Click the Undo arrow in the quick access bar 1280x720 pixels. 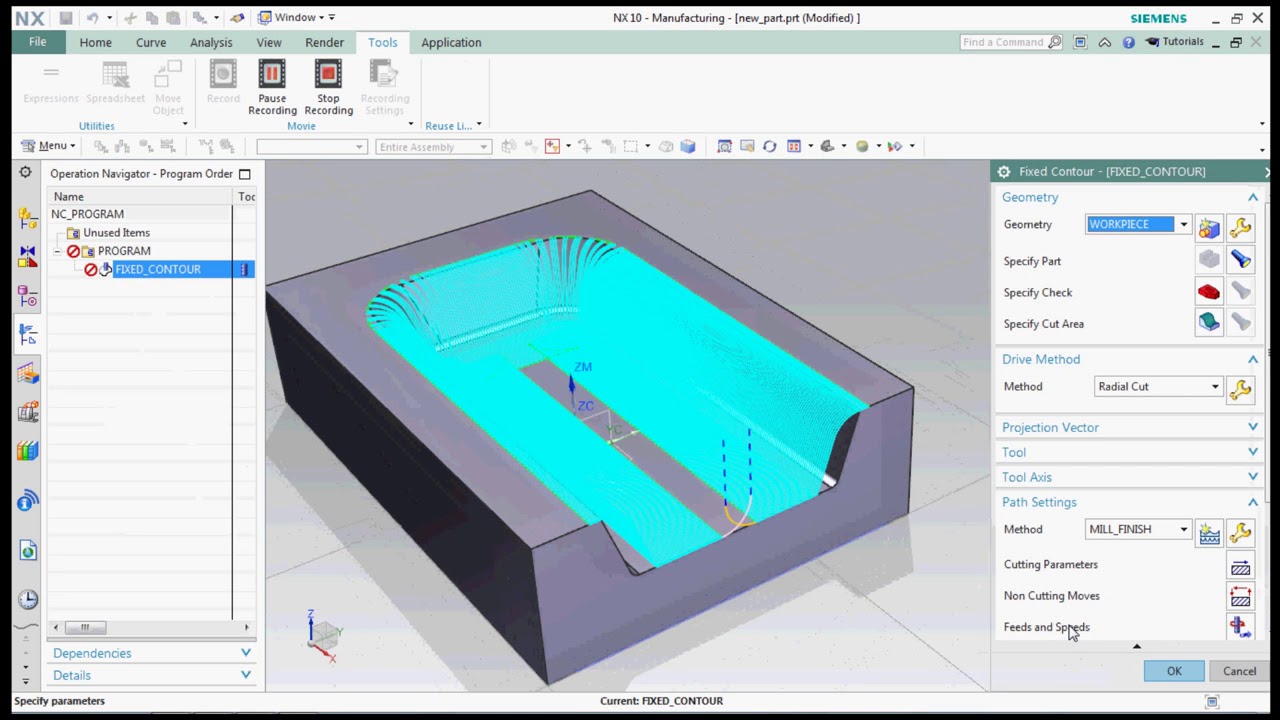pos(92,17)
